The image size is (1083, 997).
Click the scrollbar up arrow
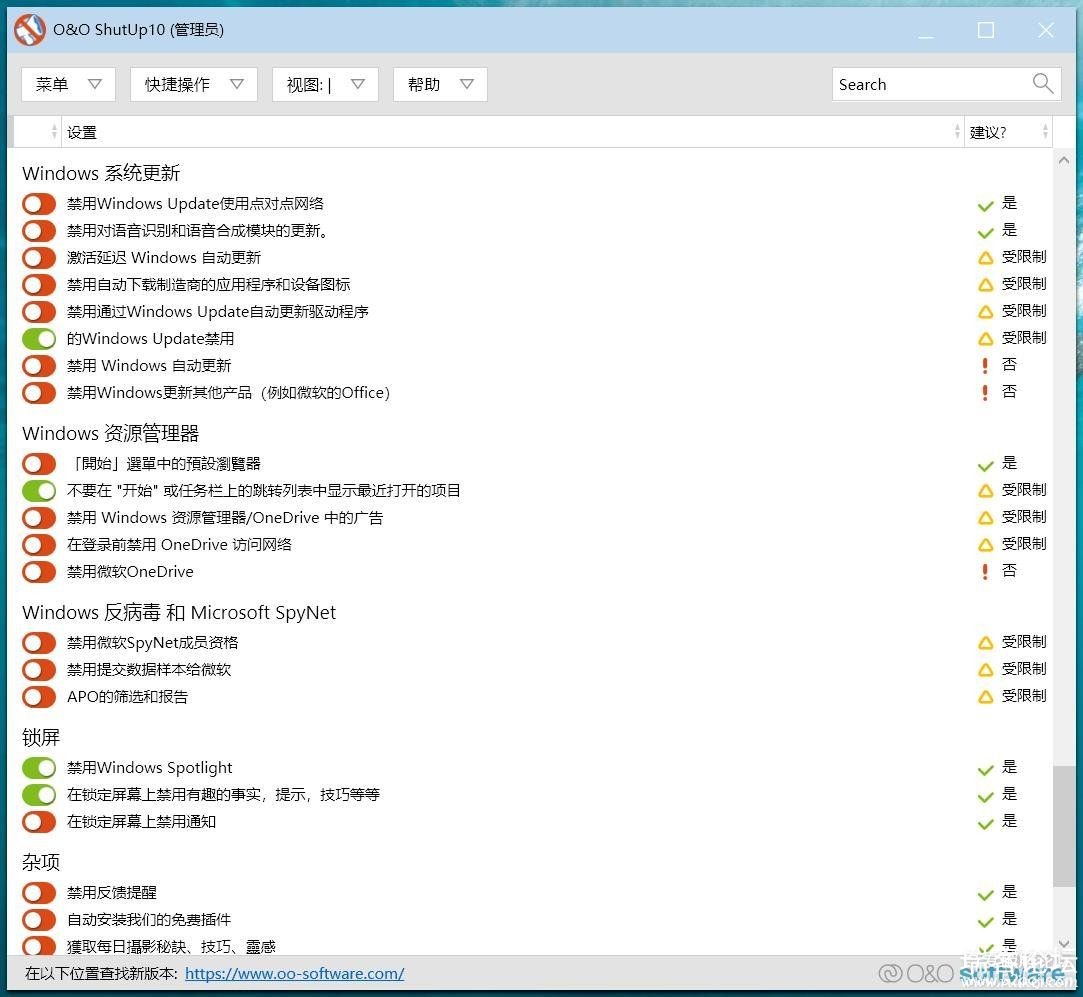[x=1064, y=160]
